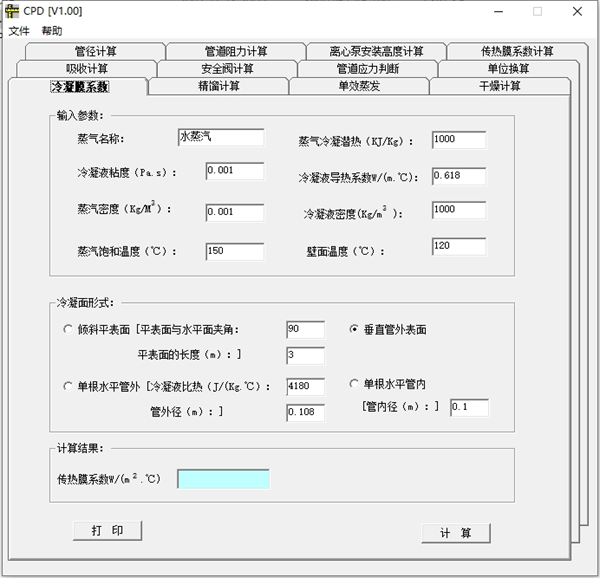
Task: Click the 冷凝液比热 field with 4180
Action: 305,386
